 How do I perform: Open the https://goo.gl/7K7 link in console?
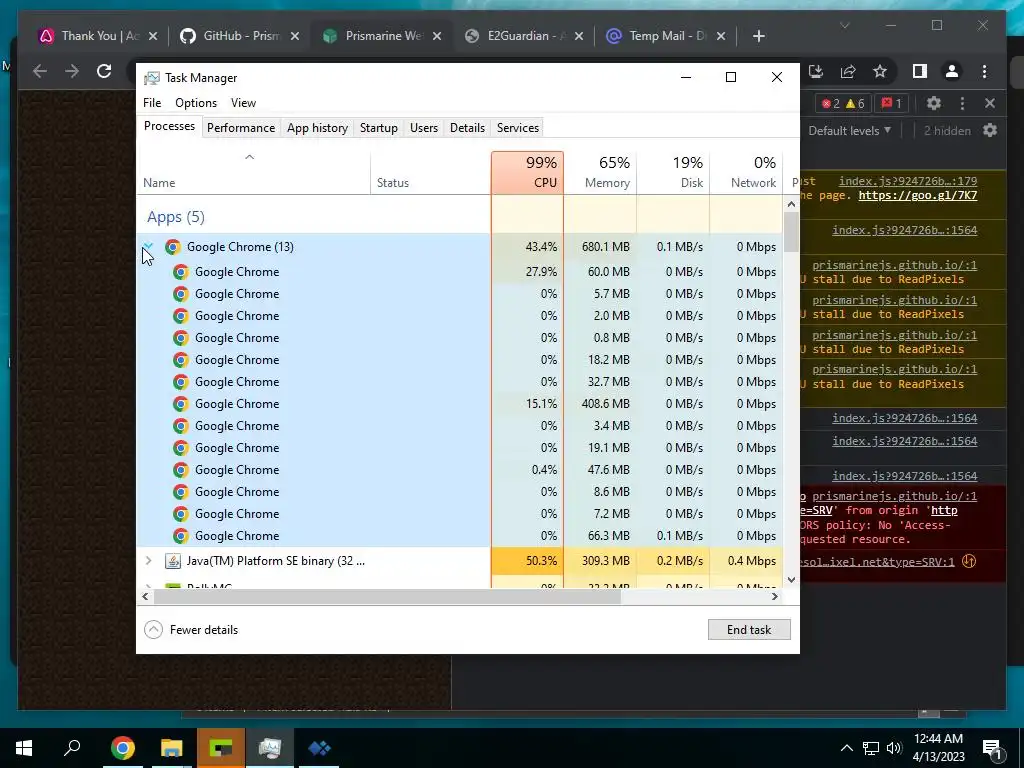click(918, 195)
